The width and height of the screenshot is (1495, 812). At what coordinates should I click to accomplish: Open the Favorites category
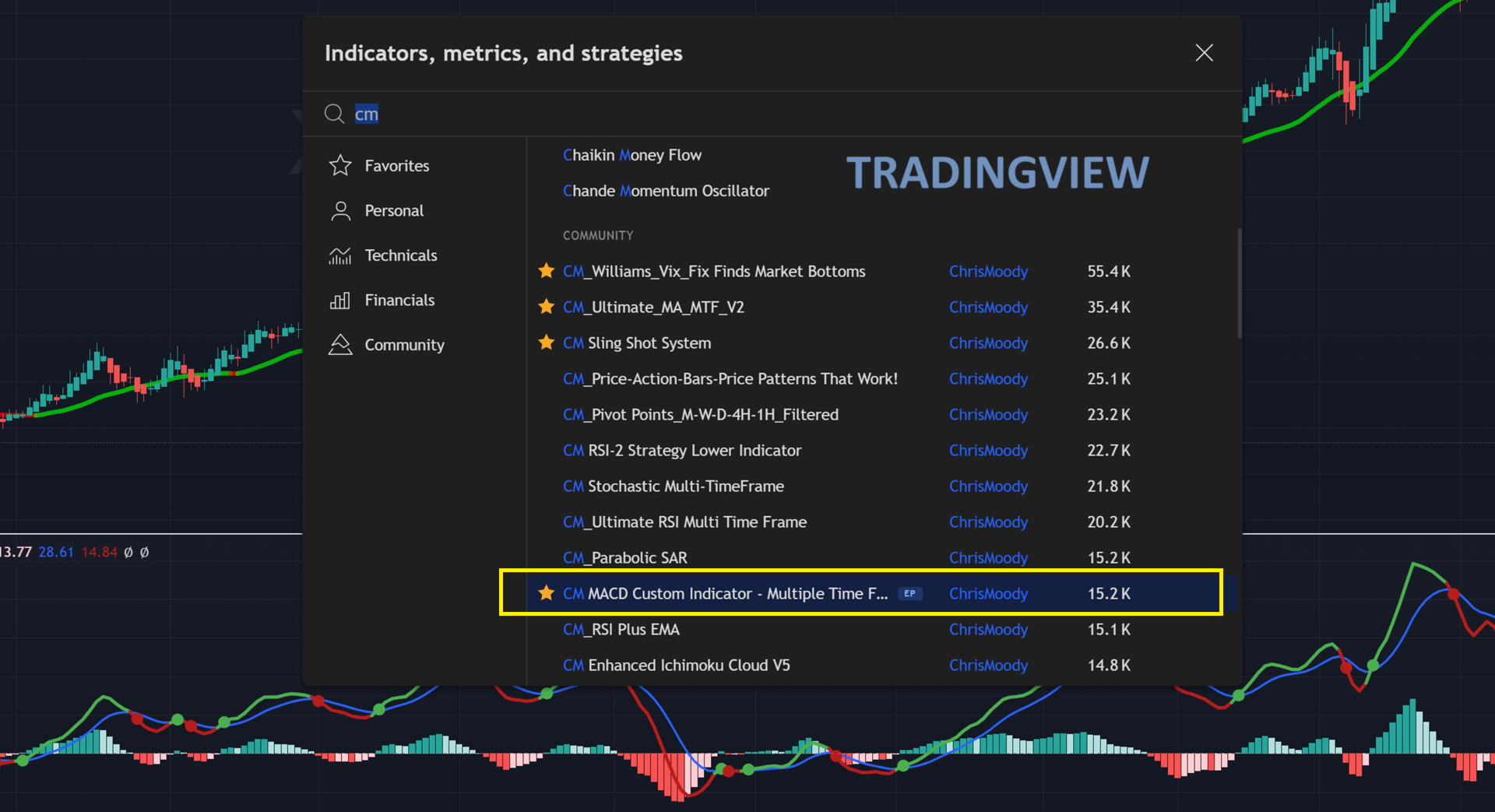tap(396, 166)
